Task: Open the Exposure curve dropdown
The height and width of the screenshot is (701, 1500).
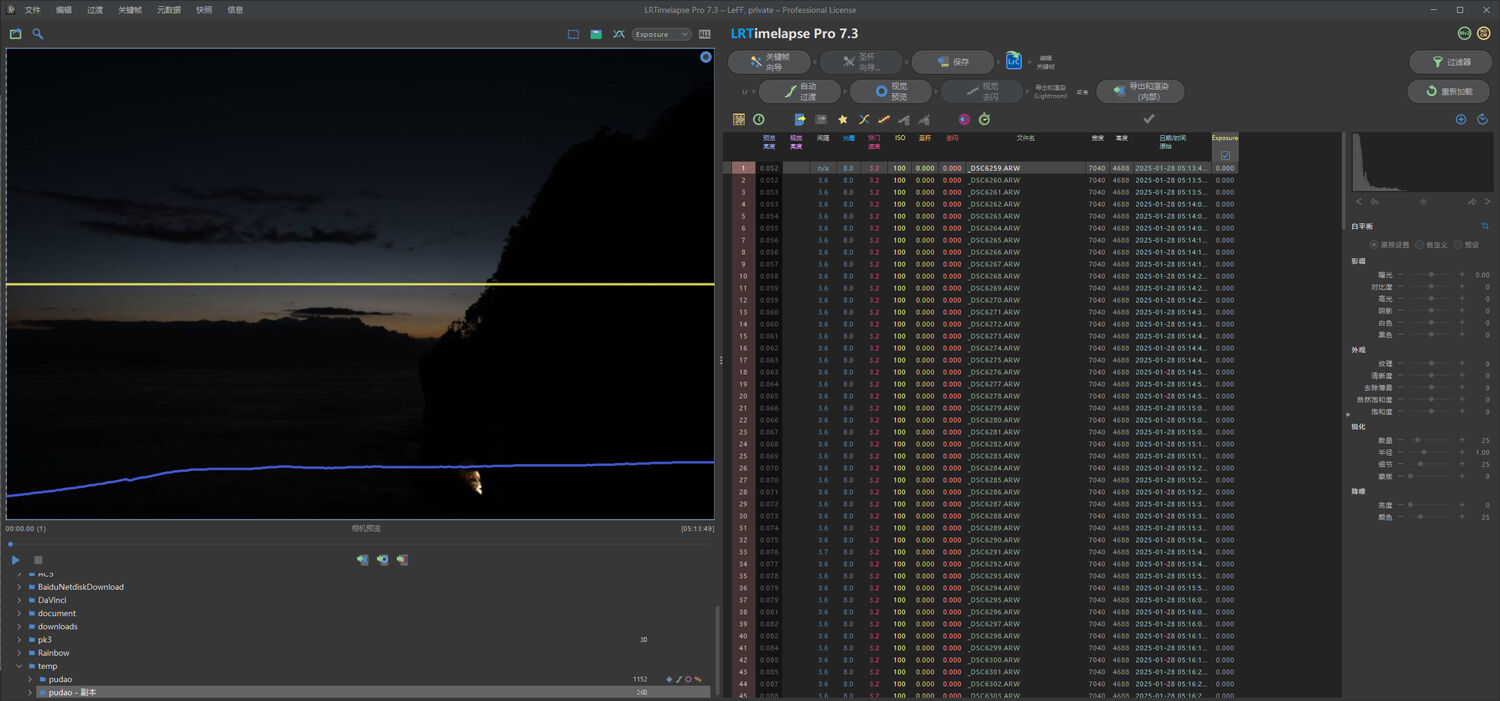Action: coord(661,34)
